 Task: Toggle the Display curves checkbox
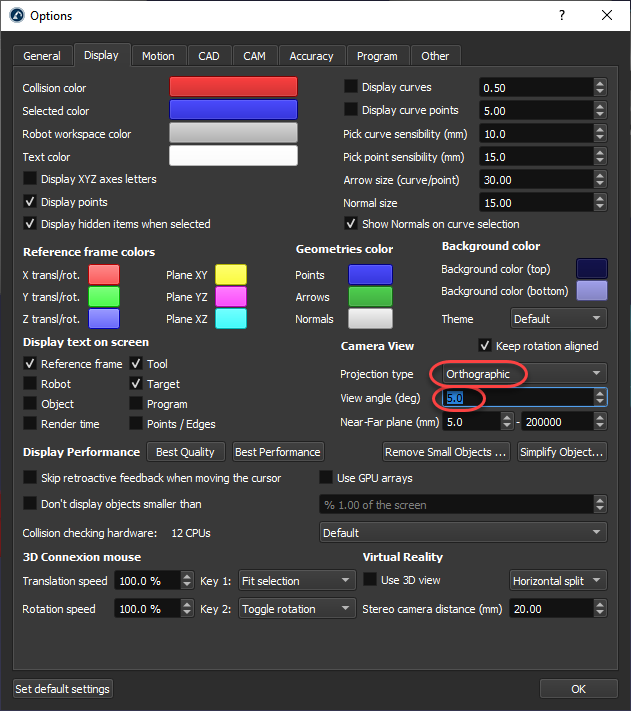(351, 87)
